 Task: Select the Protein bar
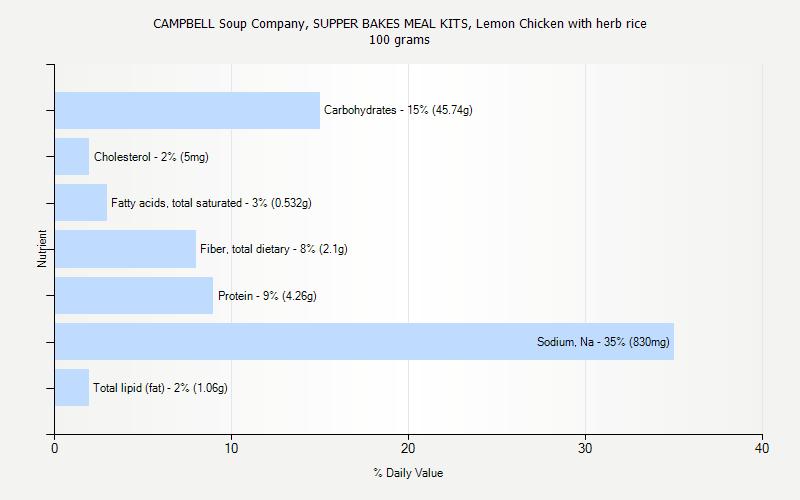coord(134,295)
